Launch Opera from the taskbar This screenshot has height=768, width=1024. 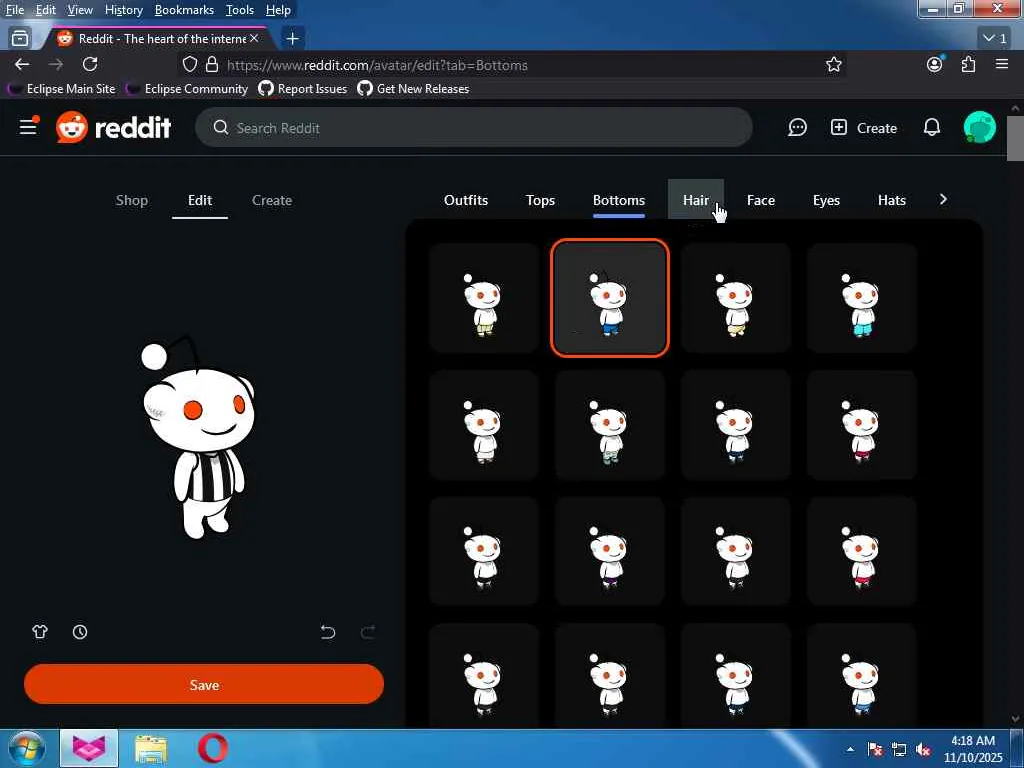212,748
